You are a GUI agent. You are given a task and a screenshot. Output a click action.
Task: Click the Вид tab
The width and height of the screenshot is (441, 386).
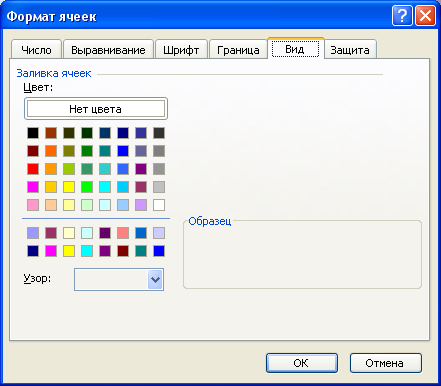click(295, 49)
